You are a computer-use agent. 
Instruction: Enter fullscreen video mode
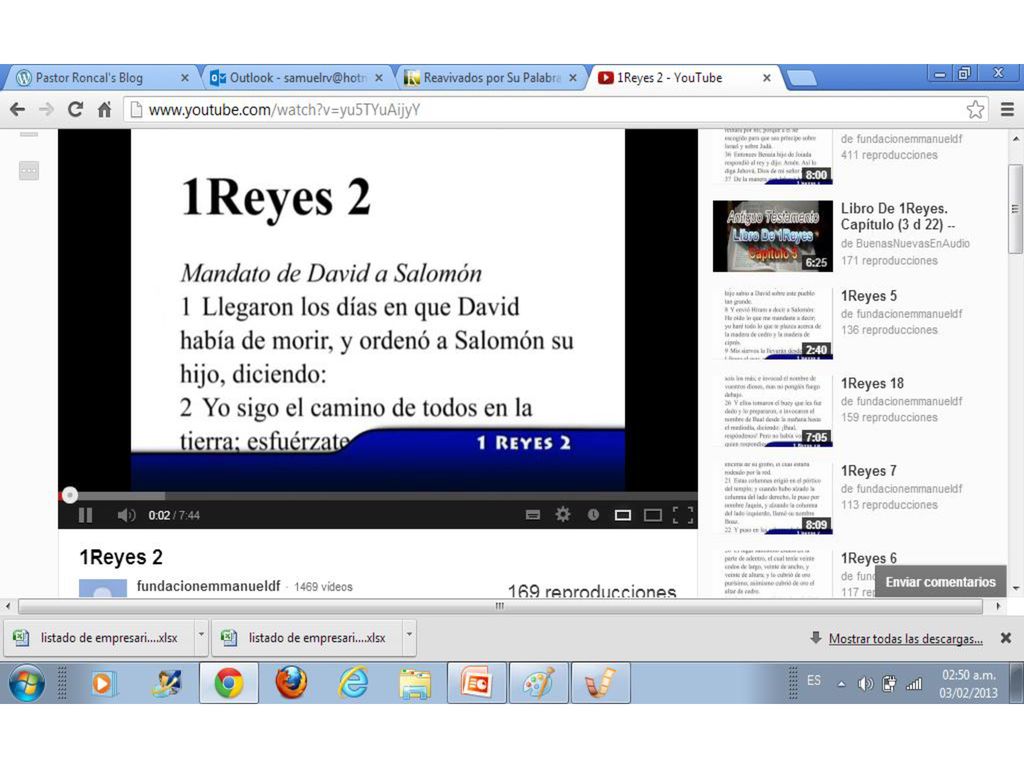coord(682,515)
